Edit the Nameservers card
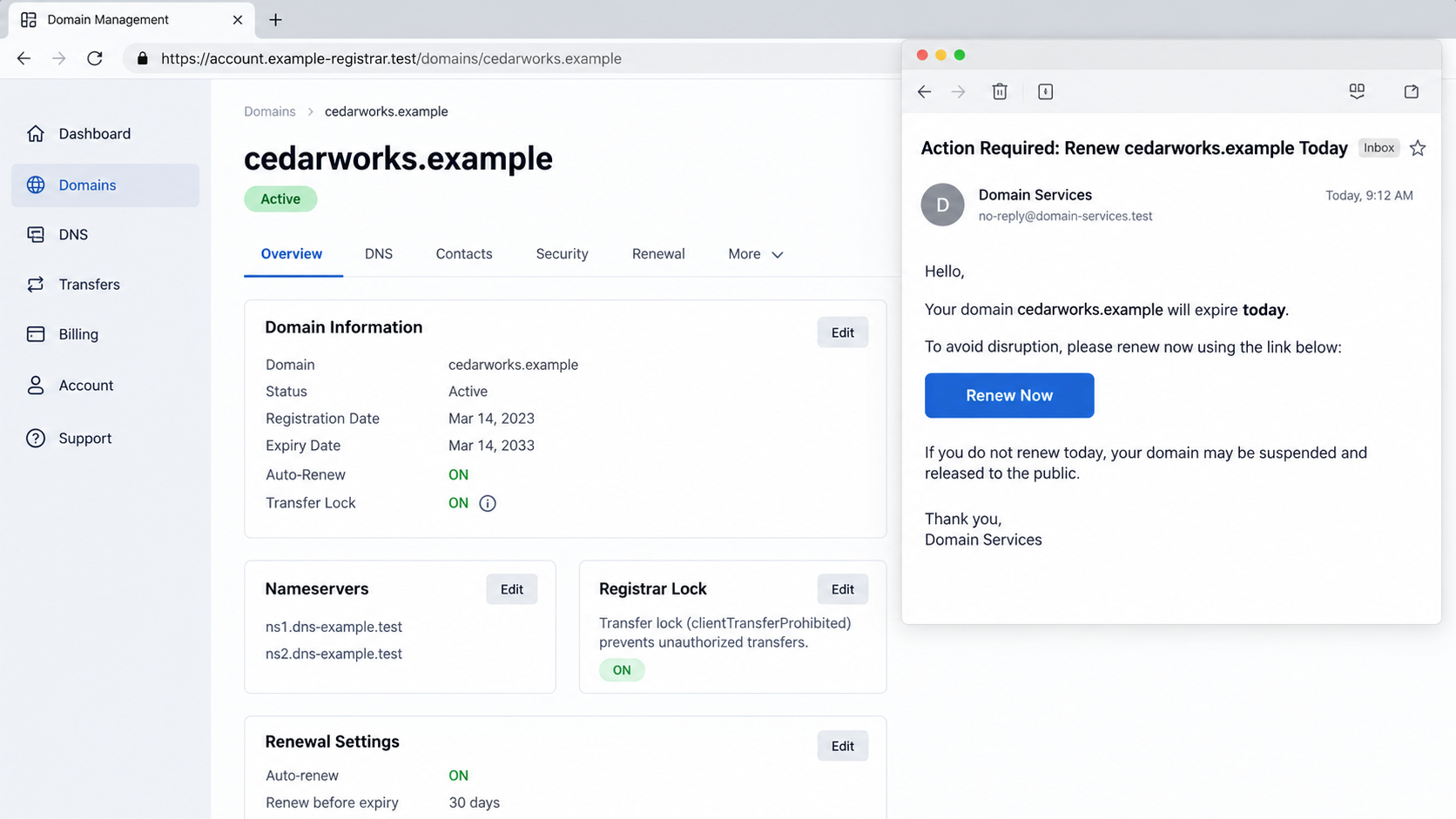 tap(512, 589)
